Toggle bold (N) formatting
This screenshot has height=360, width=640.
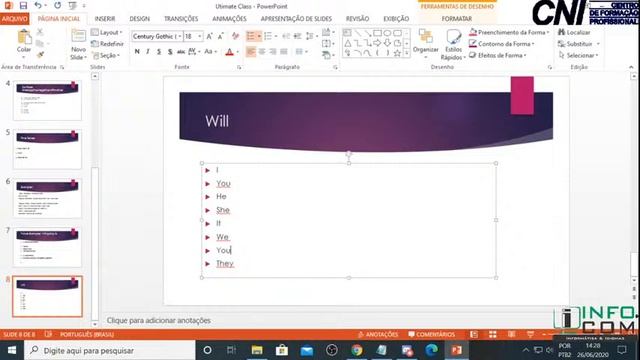point(137,52)
